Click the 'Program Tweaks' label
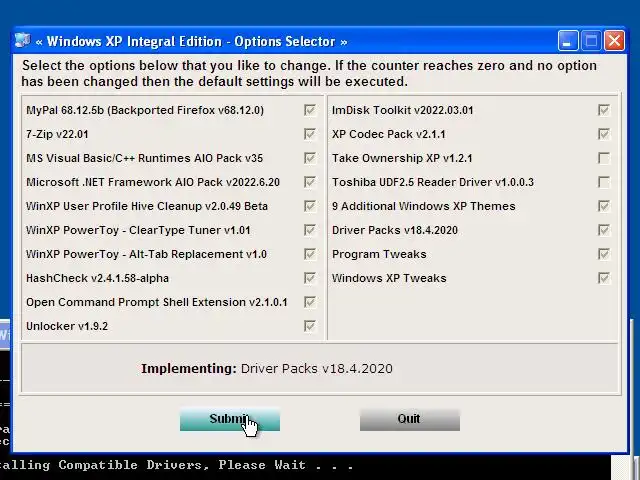 [379, 254]
